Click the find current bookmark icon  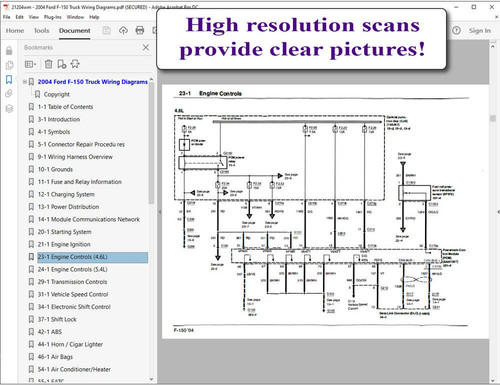tap(75, 64)
